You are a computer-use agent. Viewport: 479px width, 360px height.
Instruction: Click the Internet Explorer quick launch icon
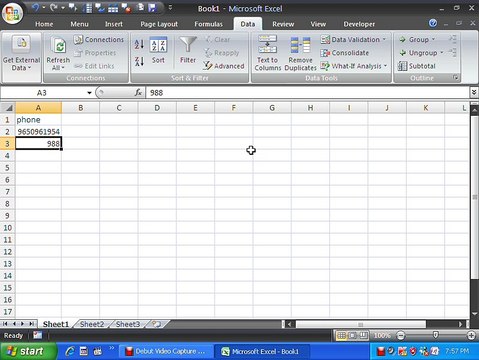tap(70, 351)
